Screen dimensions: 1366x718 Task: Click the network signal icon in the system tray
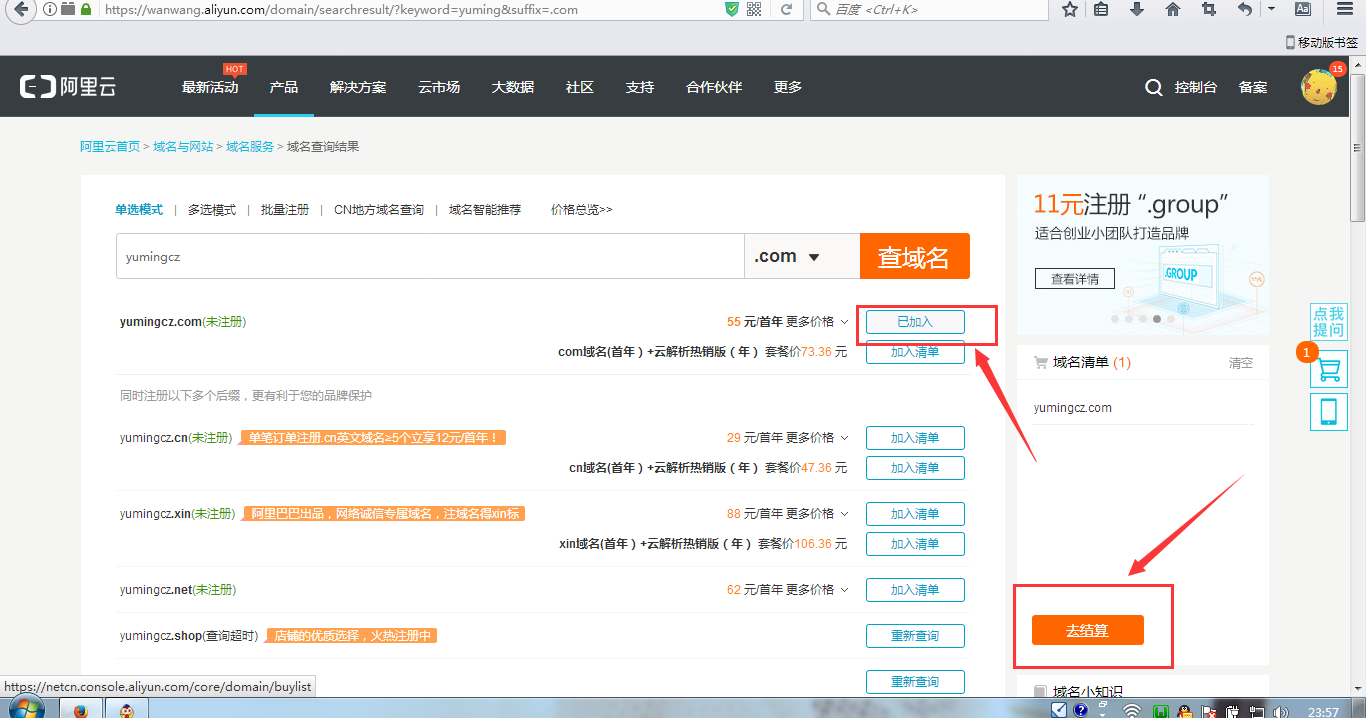[1132, 711]
